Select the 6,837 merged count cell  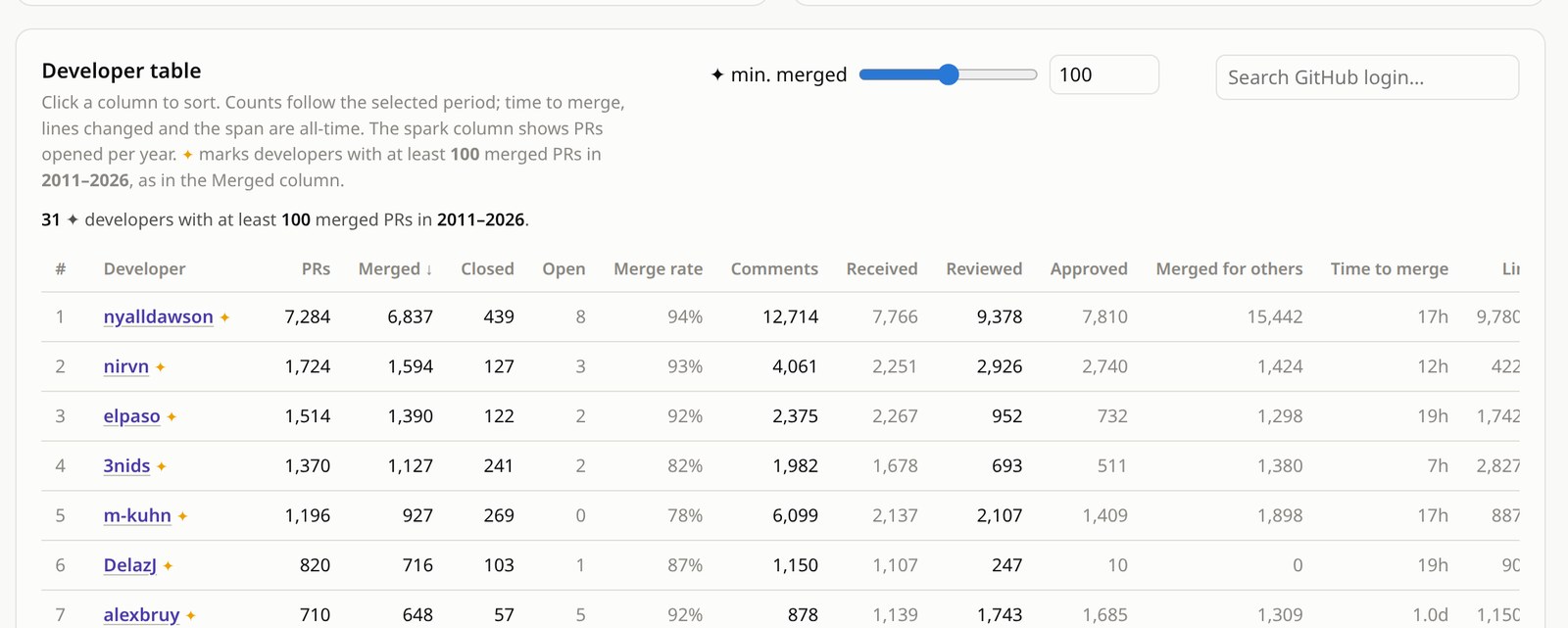point(410,316)
